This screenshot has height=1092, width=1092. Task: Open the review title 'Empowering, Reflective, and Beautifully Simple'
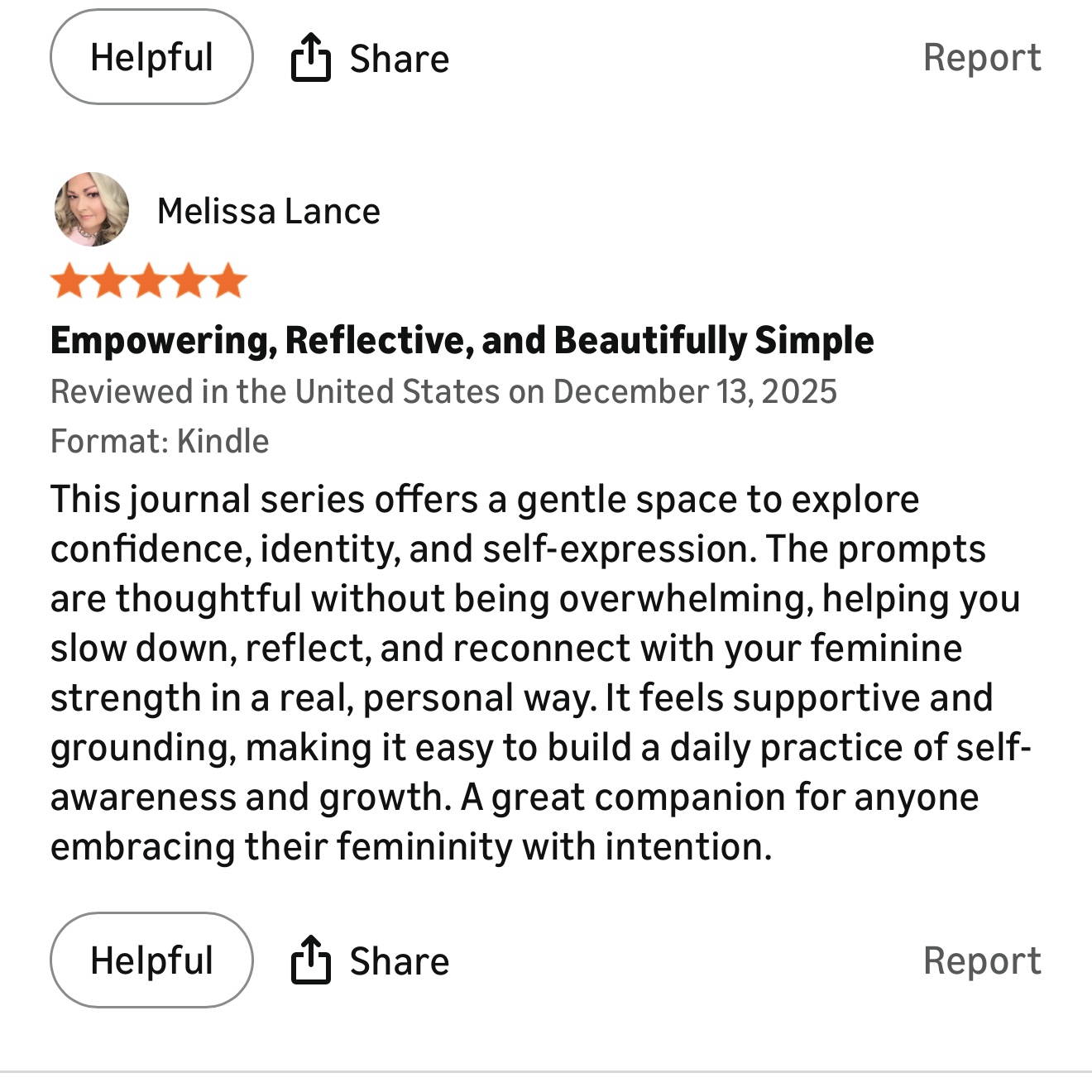tap(462, 340)
